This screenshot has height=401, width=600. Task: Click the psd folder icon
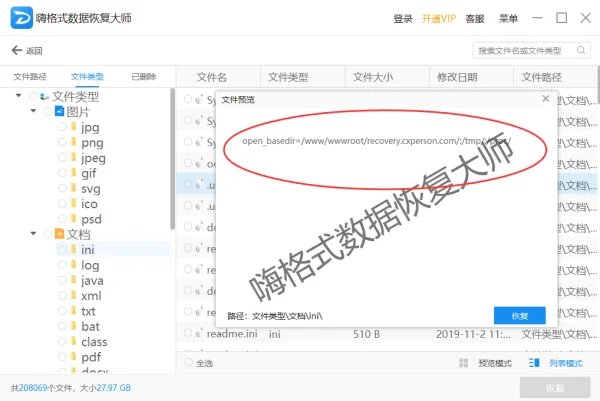(x=74, y=218)
